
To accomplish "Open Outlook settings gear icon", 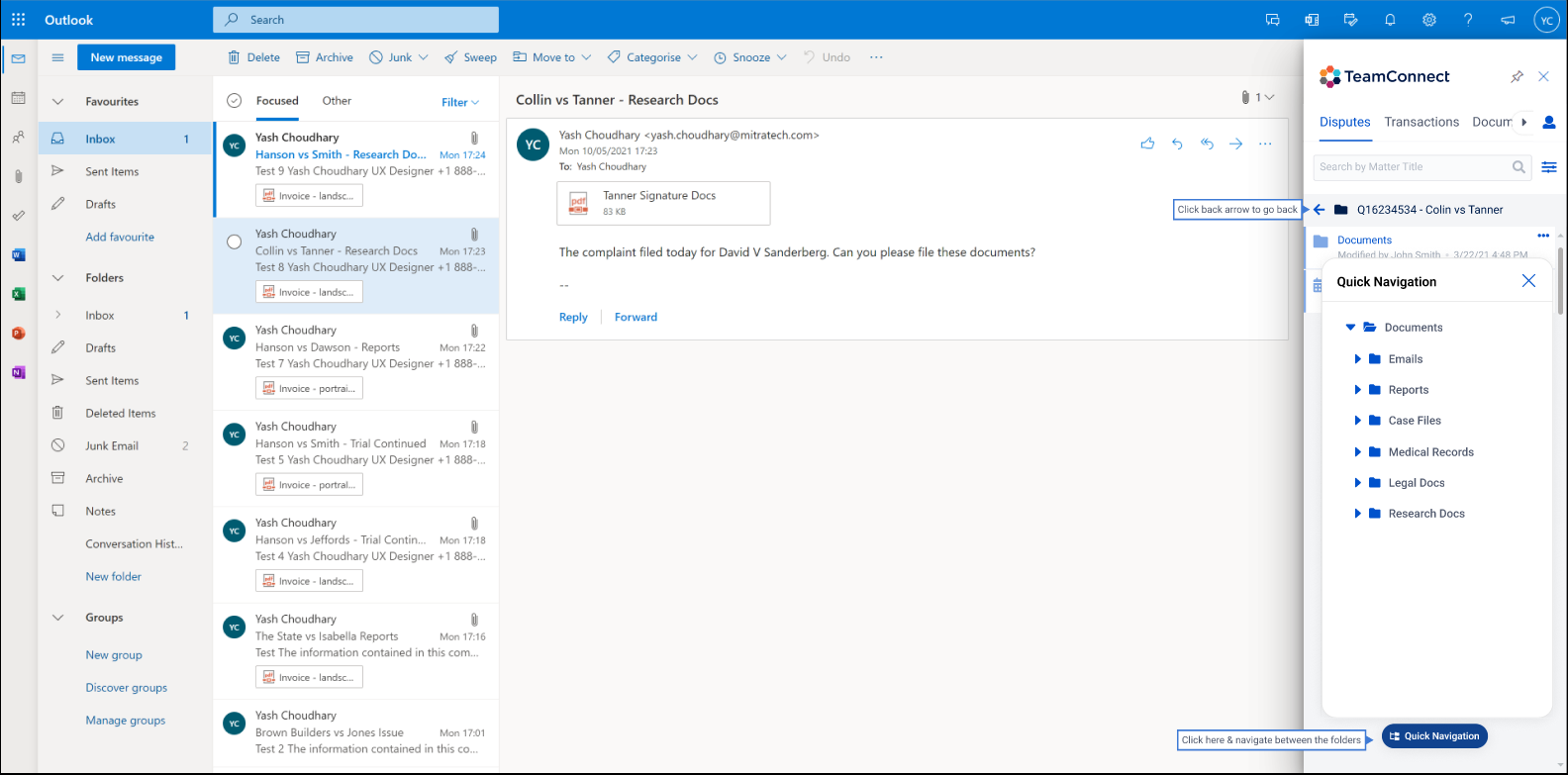I will pos(1429,20).
